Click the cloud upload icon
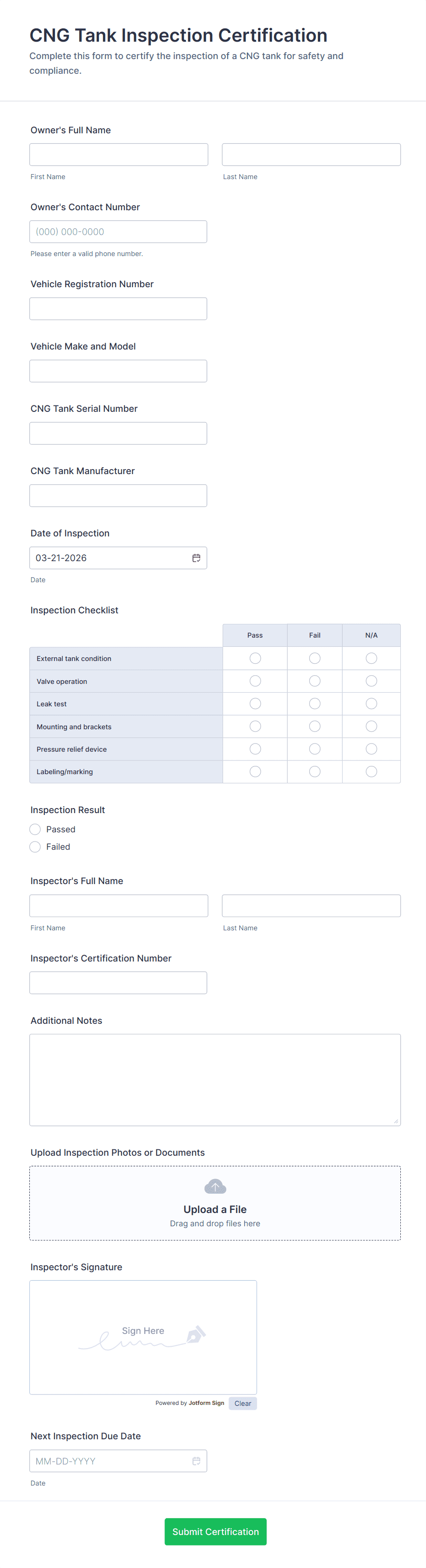The image size is (426, 1568). click(215, 1186)
